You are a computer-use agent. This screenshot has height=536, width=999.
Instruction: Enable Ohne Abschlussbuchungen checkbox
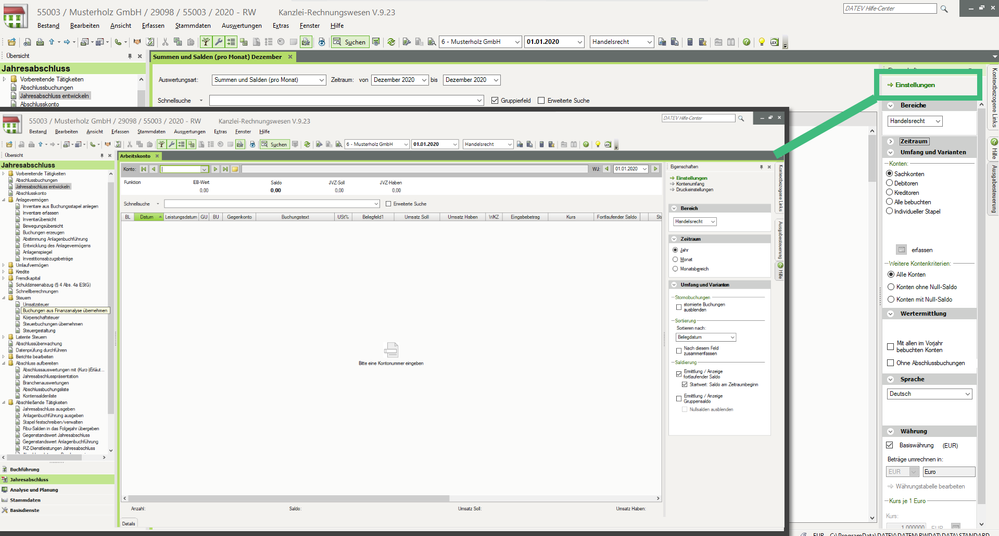pyautogui.click(x=891, y=363)
